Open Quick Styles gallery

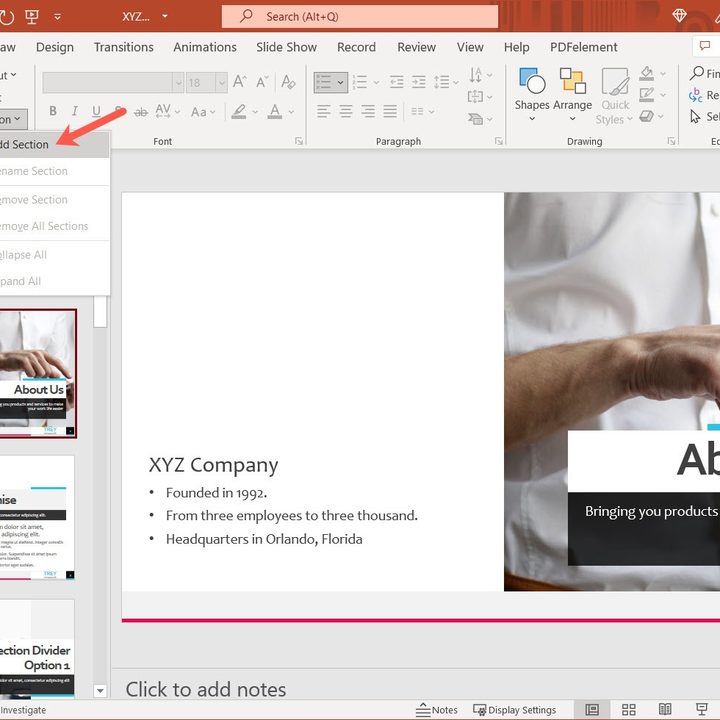click(615, 96)
